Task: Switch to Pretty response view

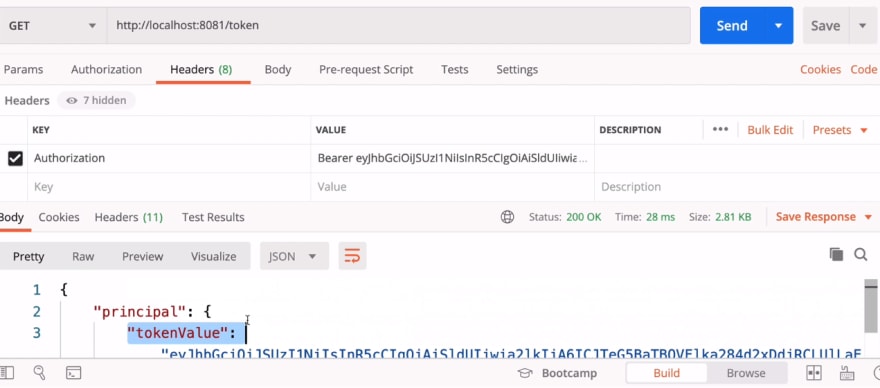Action: [x=28, y=256]
